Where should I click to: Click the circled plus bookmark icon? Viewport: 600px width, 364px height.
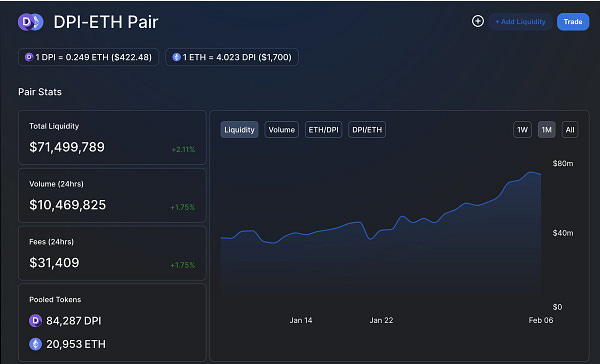coord(478,21)
